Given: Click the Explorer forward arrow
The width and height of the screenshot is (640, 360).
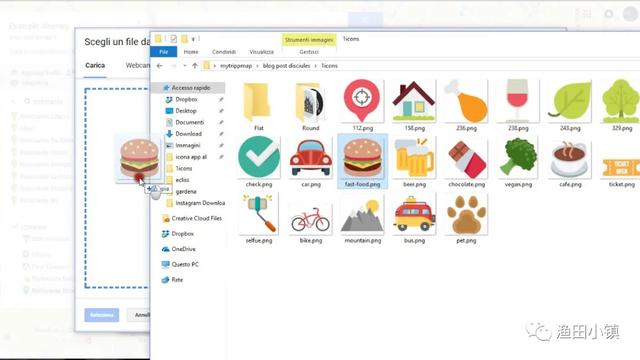Looking at the screenshot, I should point(173,66).
